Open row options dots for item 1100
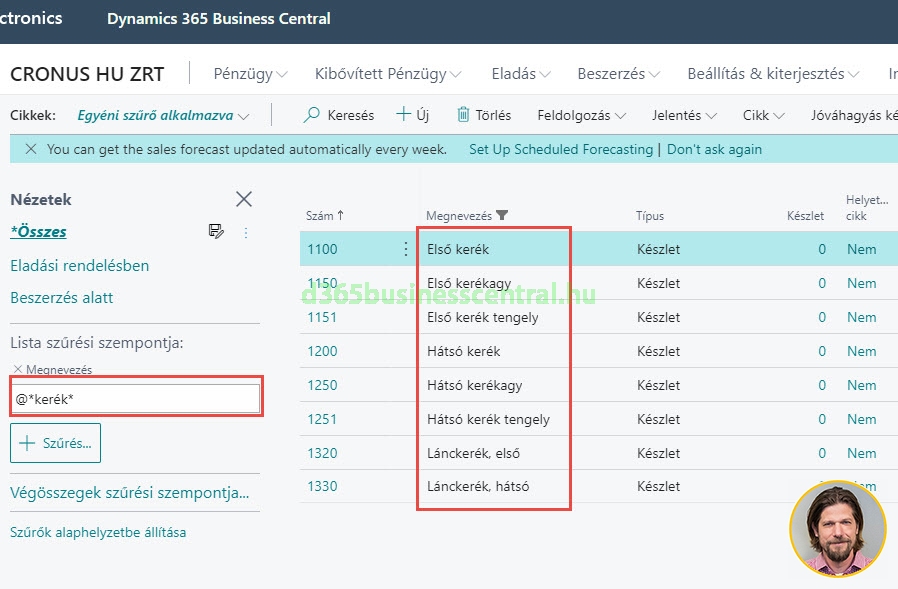The height and width of the screenshot is (589, 898). point(406,249)
